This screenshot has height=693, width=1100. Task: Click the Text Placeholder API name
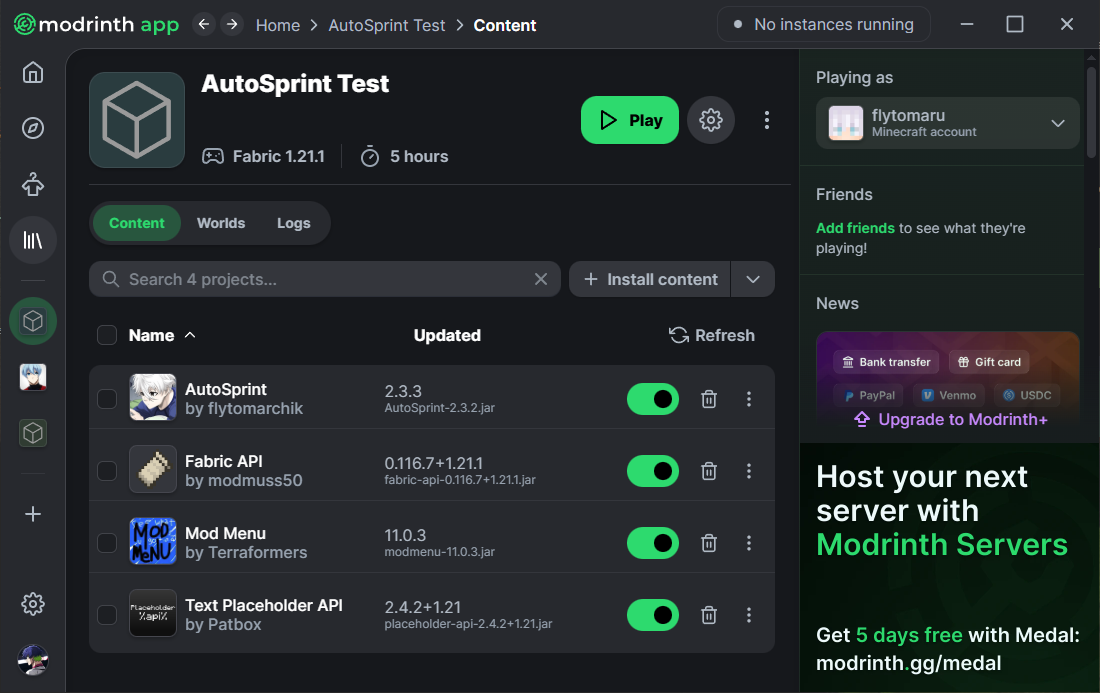pos(264,605)
